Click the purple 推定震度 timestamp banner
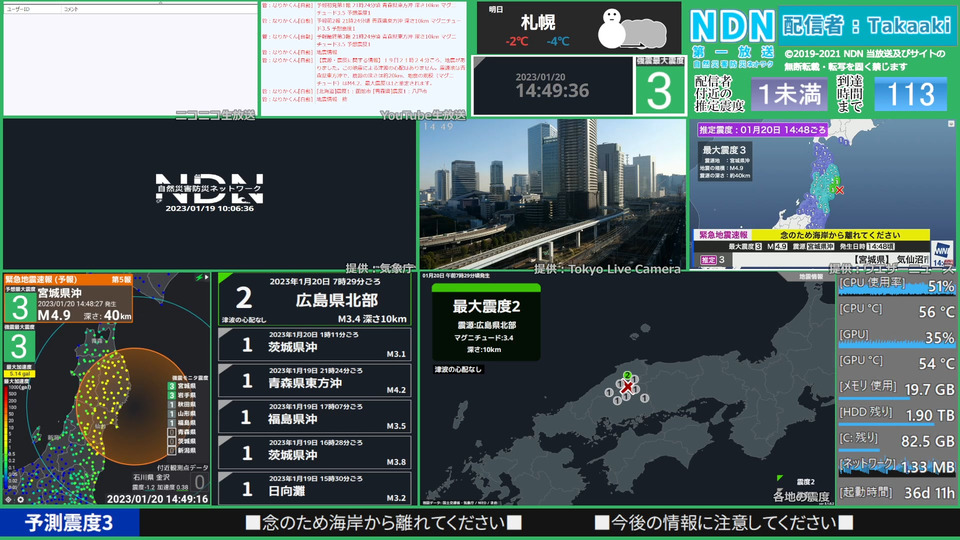960x540 pixels. click(762, 130)
